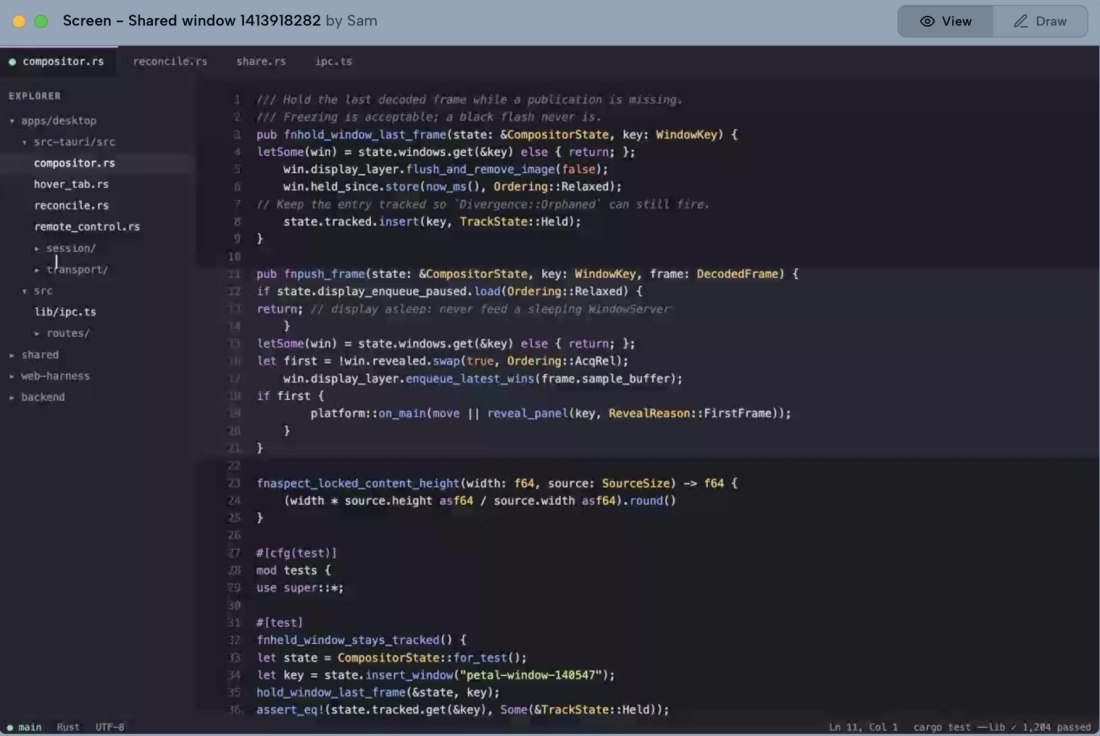Open remote_control.rs in the explorer
The width and height of the screenshot is (1100, 736).
(x=87, y=227)
